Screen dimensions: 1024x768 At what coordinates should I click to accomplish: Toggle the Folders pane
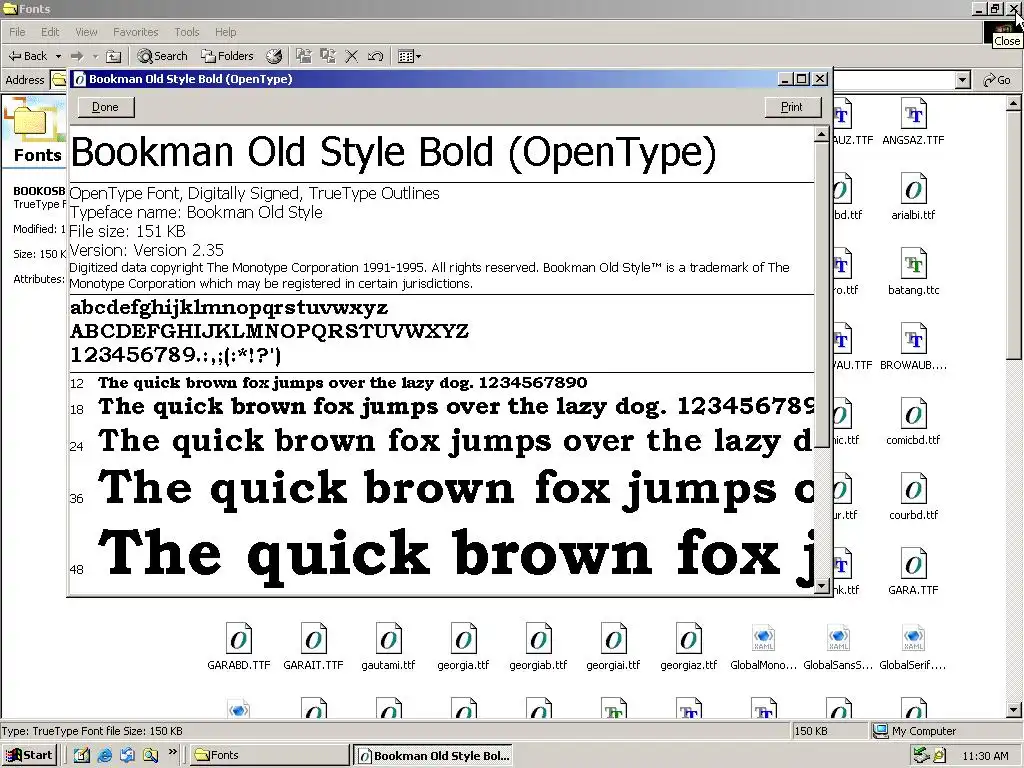227,56
